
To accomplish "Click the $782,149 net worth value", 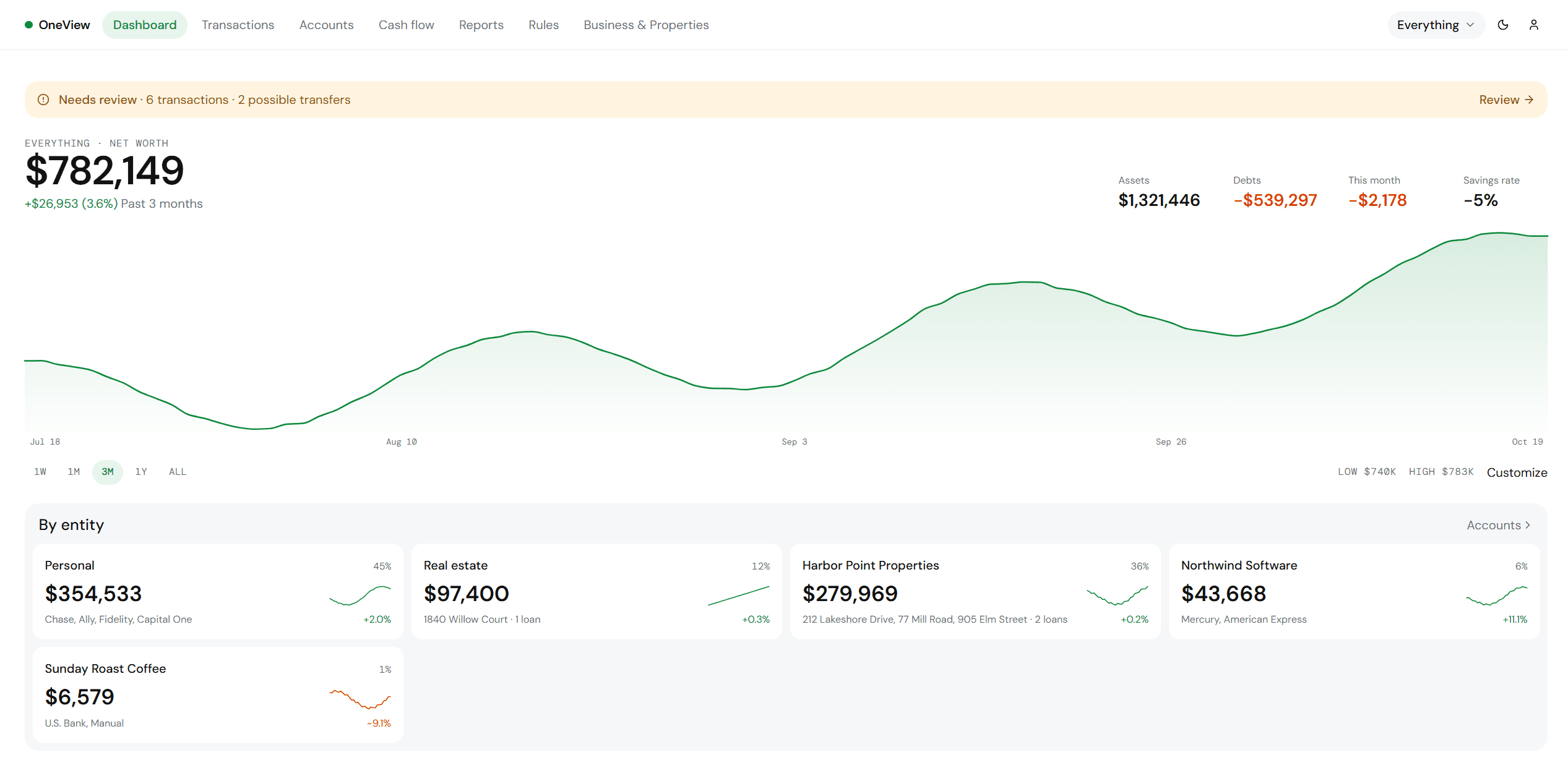I will (105, 171).
